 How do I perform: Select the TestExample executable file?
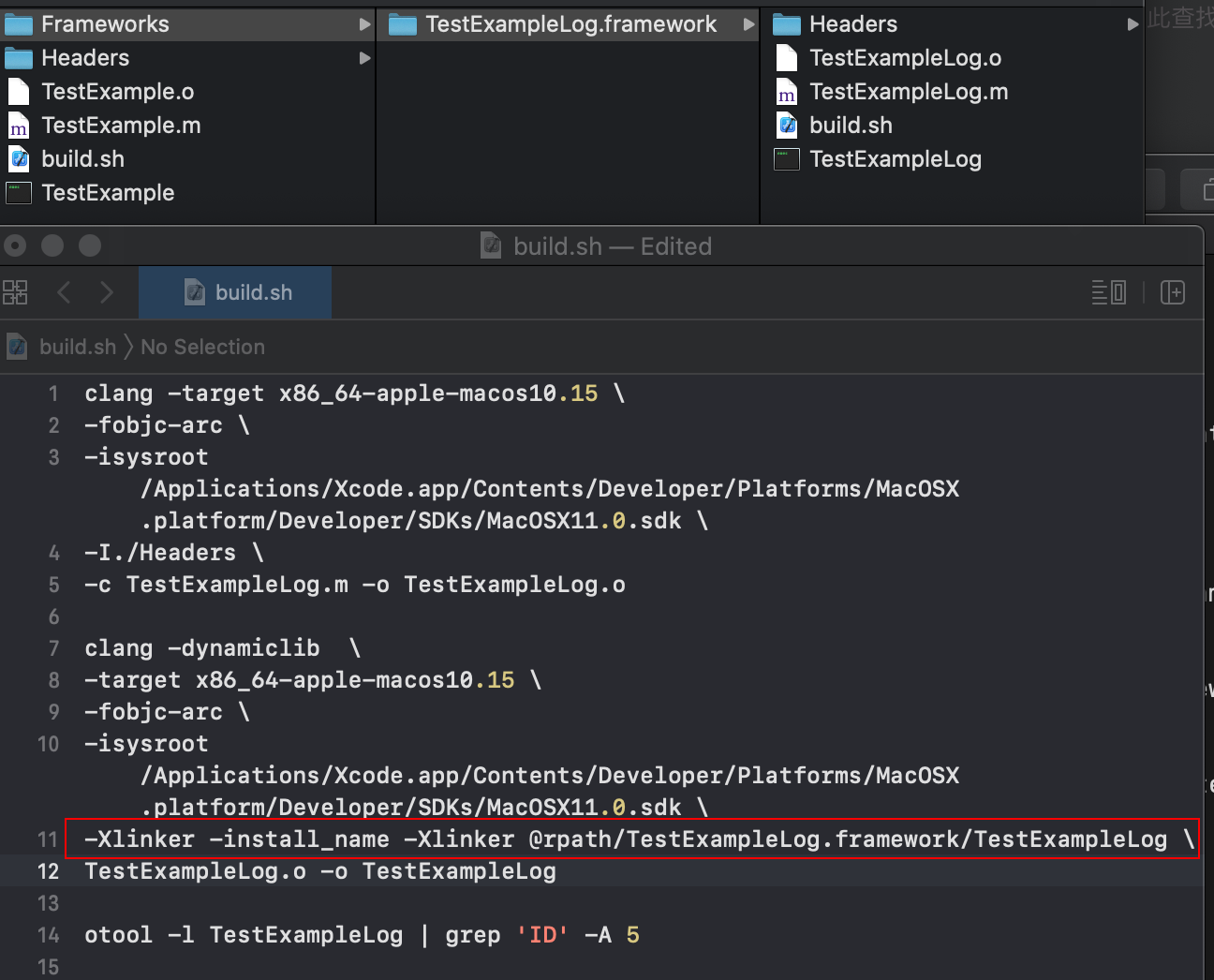[x=108, y=193]
